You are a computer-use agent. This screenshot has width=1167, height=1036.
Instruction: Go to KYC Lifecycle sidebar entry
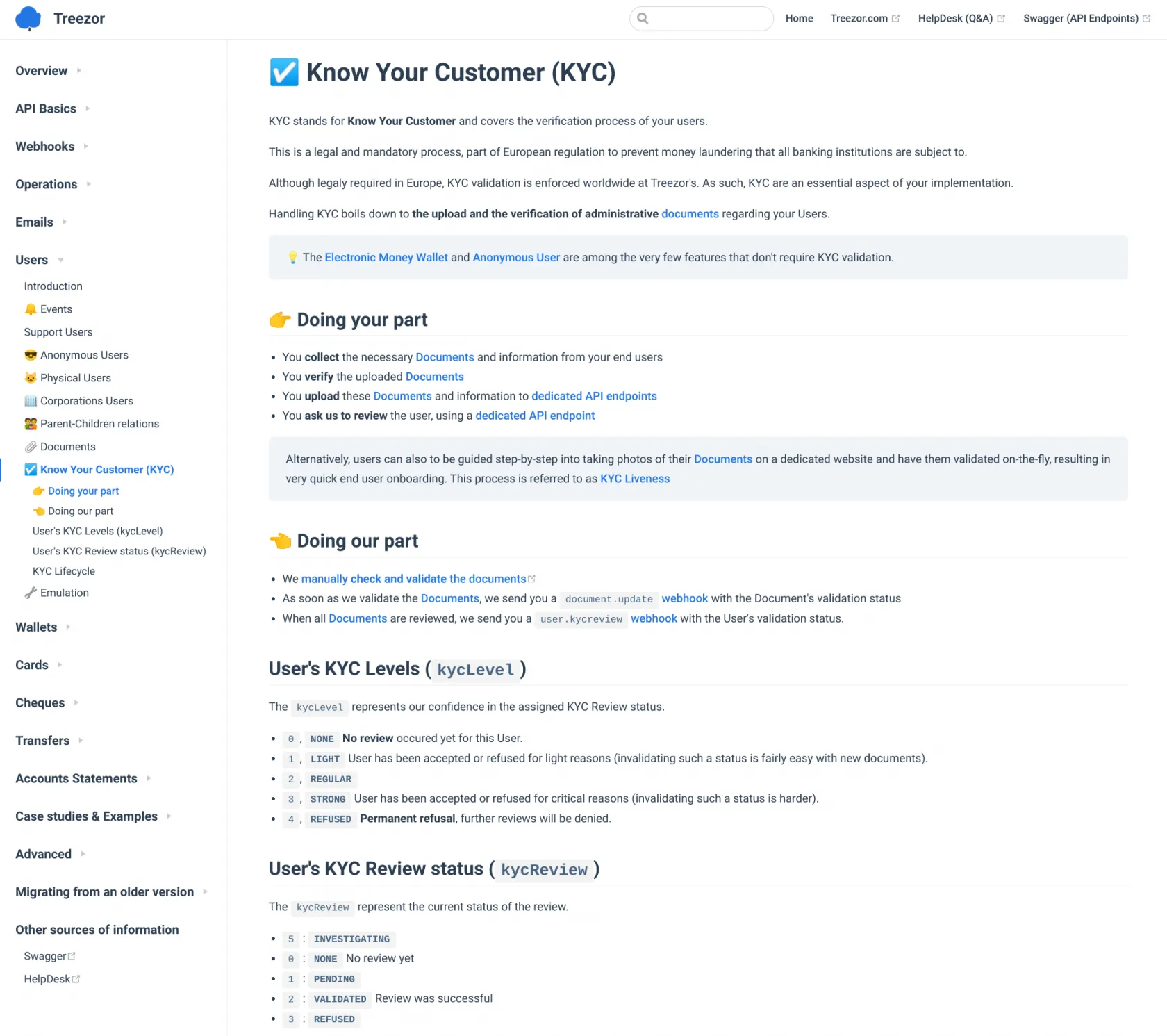64,571
